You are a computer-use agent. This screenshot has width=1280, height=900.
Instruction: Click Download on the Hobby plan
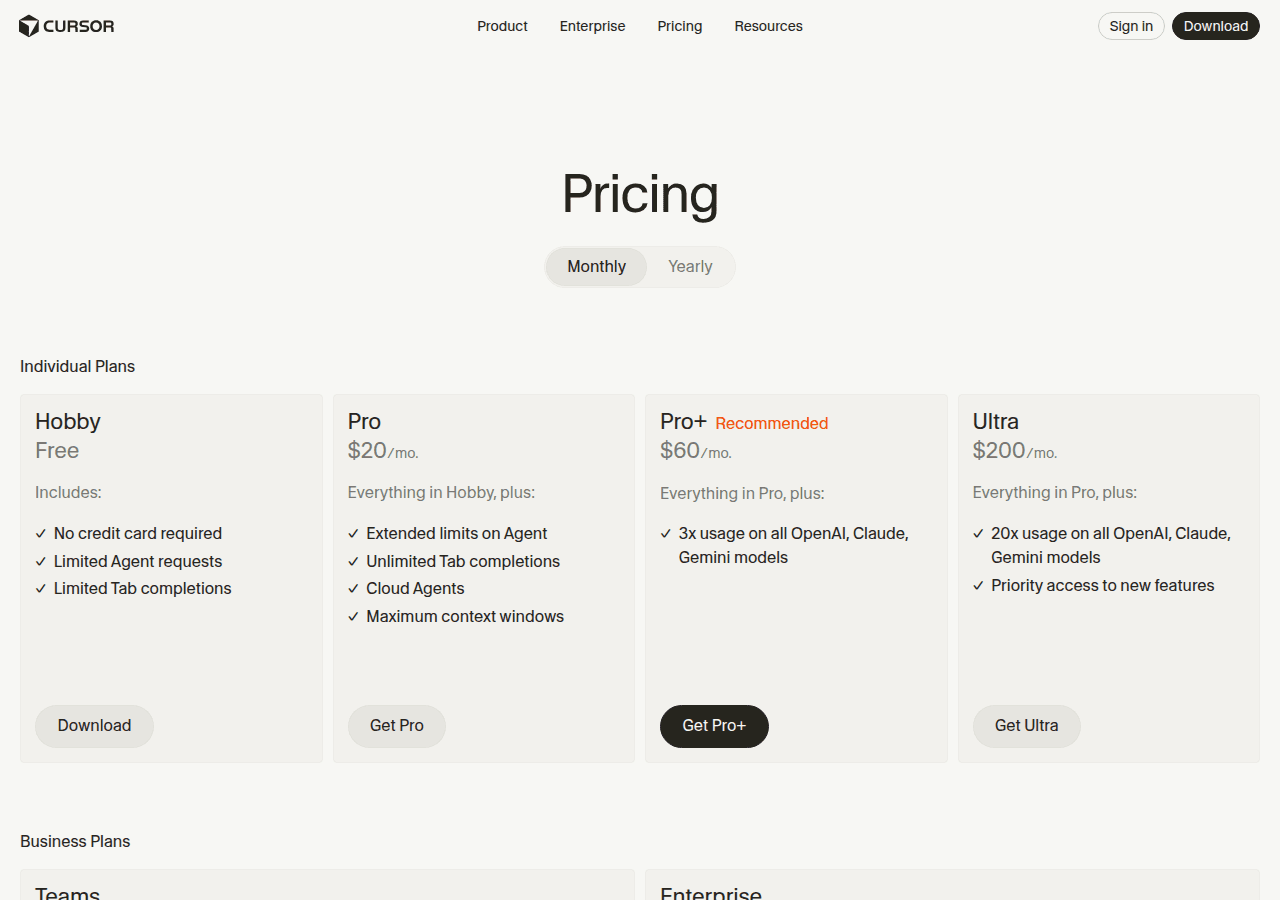point(94,726)
